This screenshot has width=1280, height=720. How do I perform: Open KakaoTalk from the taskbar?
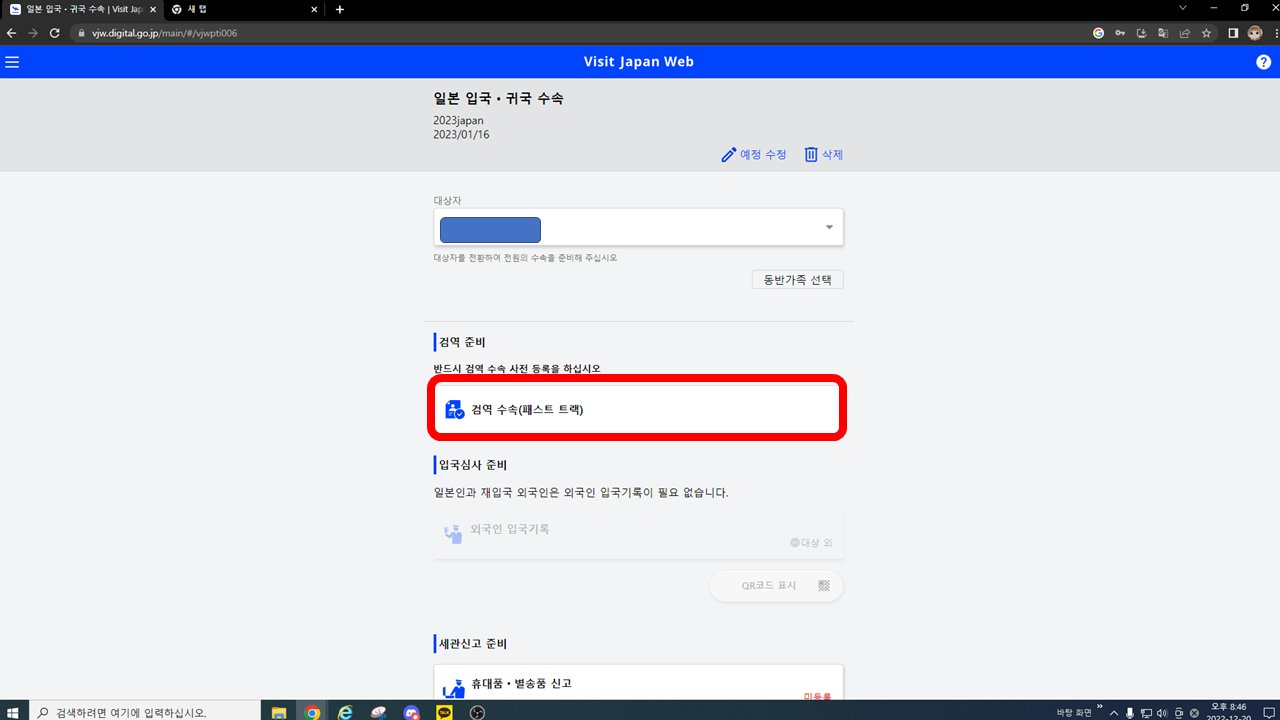coord(445,713)
